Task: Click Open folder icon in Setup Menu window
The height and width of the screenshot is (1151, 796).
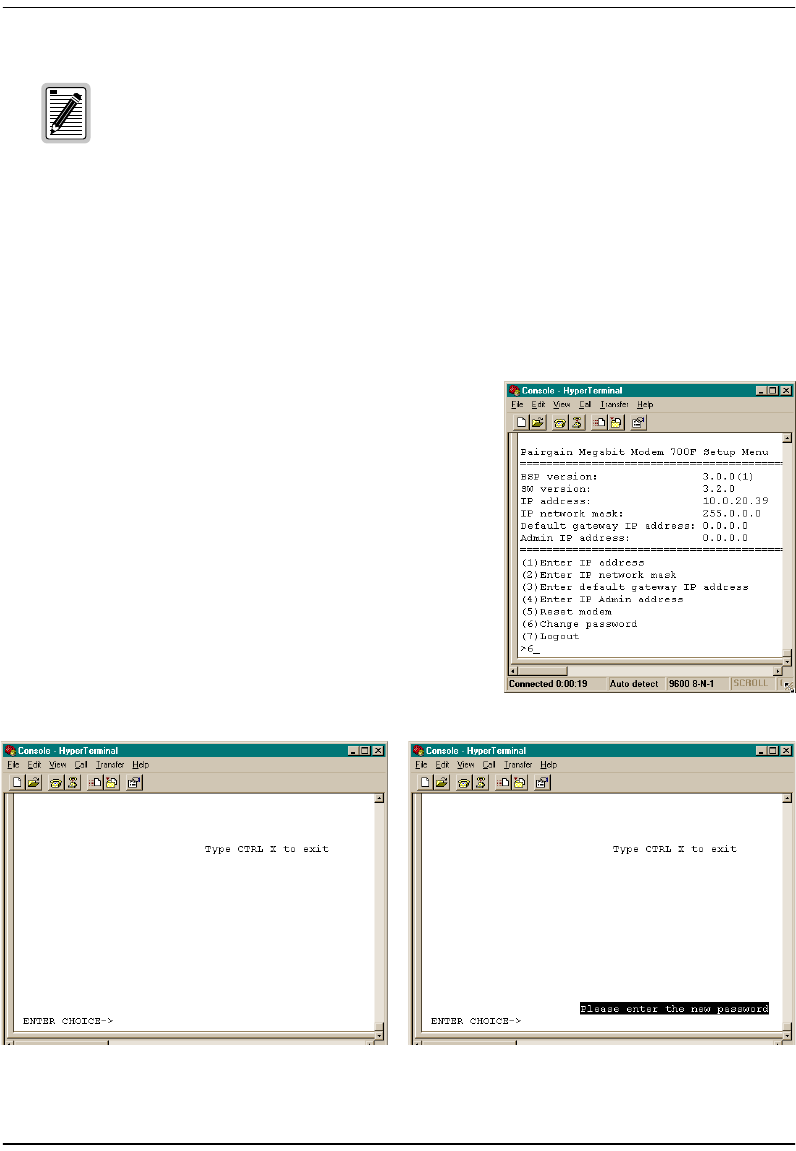Action: click(538, 422)
